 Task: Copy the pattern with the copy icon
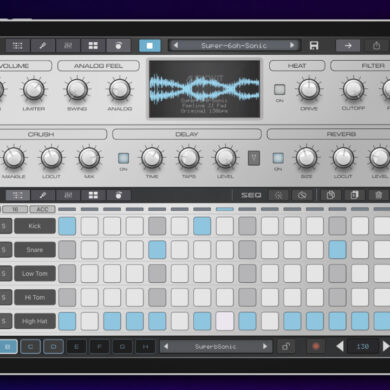tap(331, 195)
